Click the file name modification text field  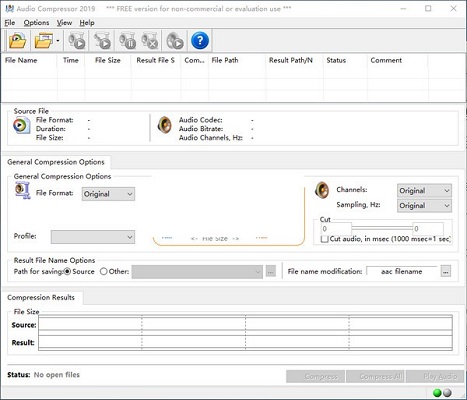[401, 271]
